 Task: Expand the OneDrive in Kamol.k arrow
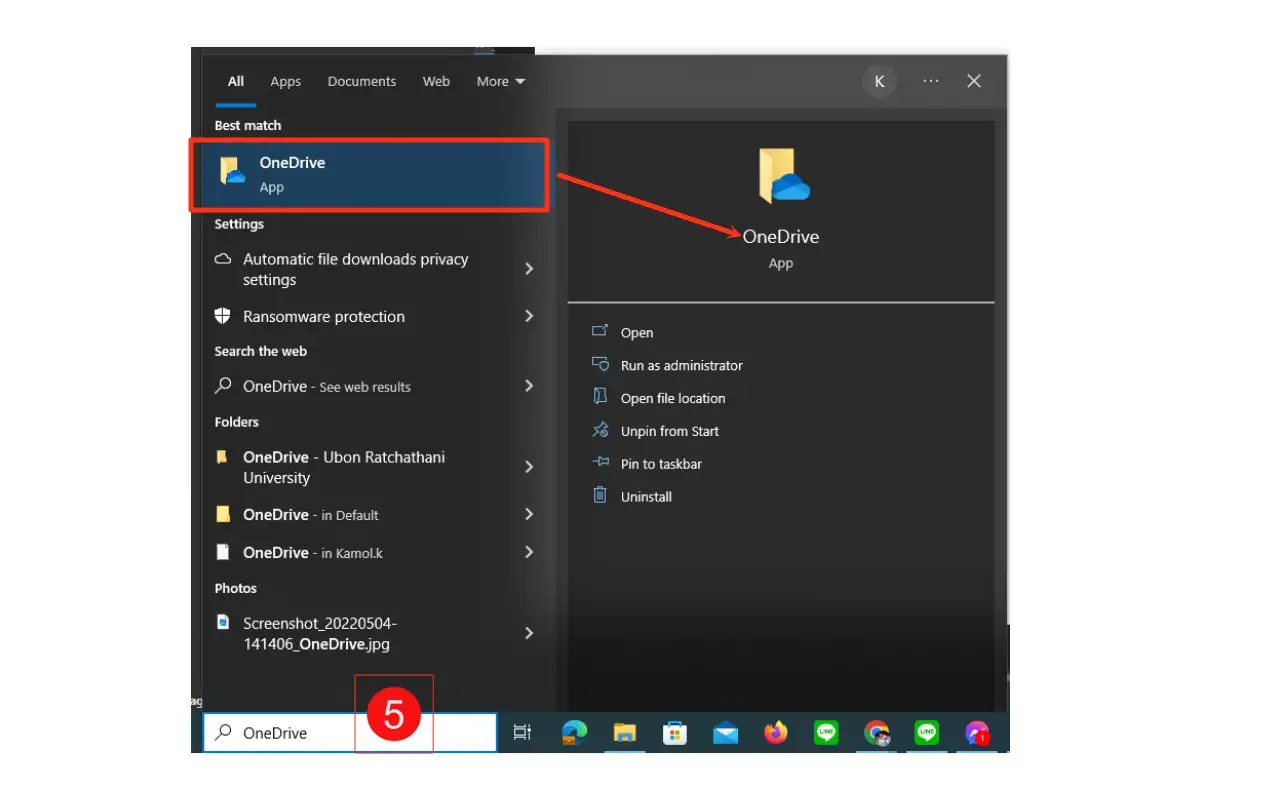[x=529, y=552]
